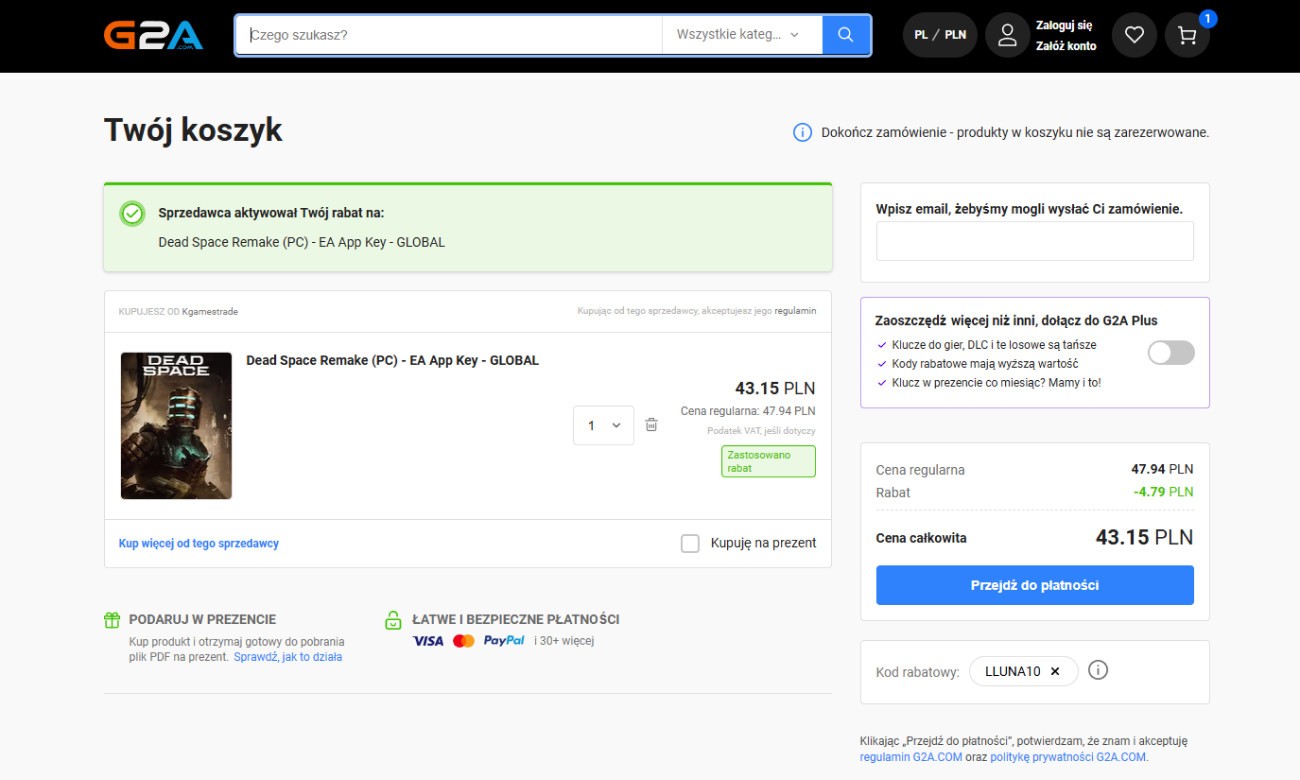Click the Cena całkowita 43.15 PLN amount
The width and height of the screenshot is (1300, 780).
1145,537
